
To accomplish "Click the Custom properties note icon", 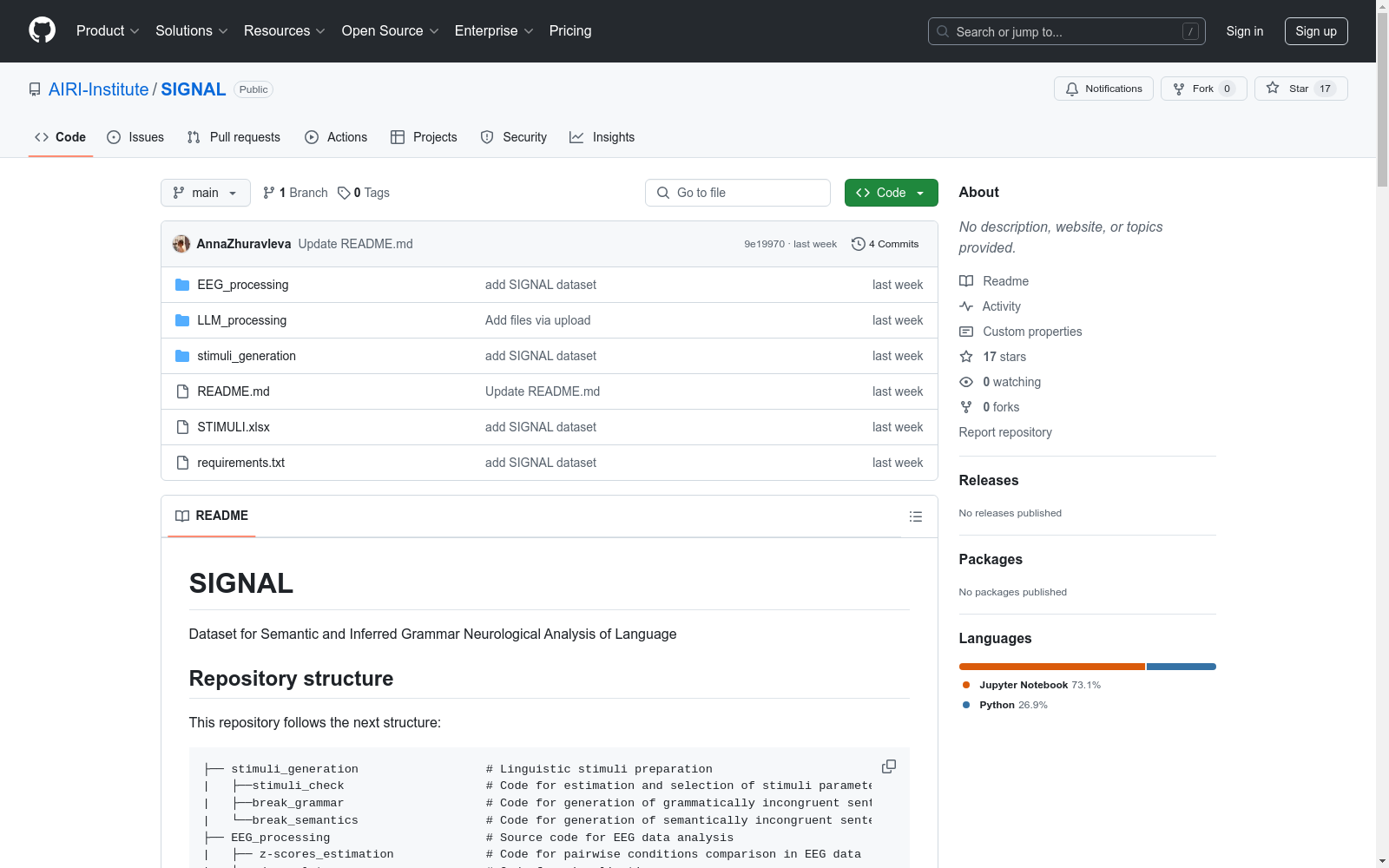I will (966, 332).
